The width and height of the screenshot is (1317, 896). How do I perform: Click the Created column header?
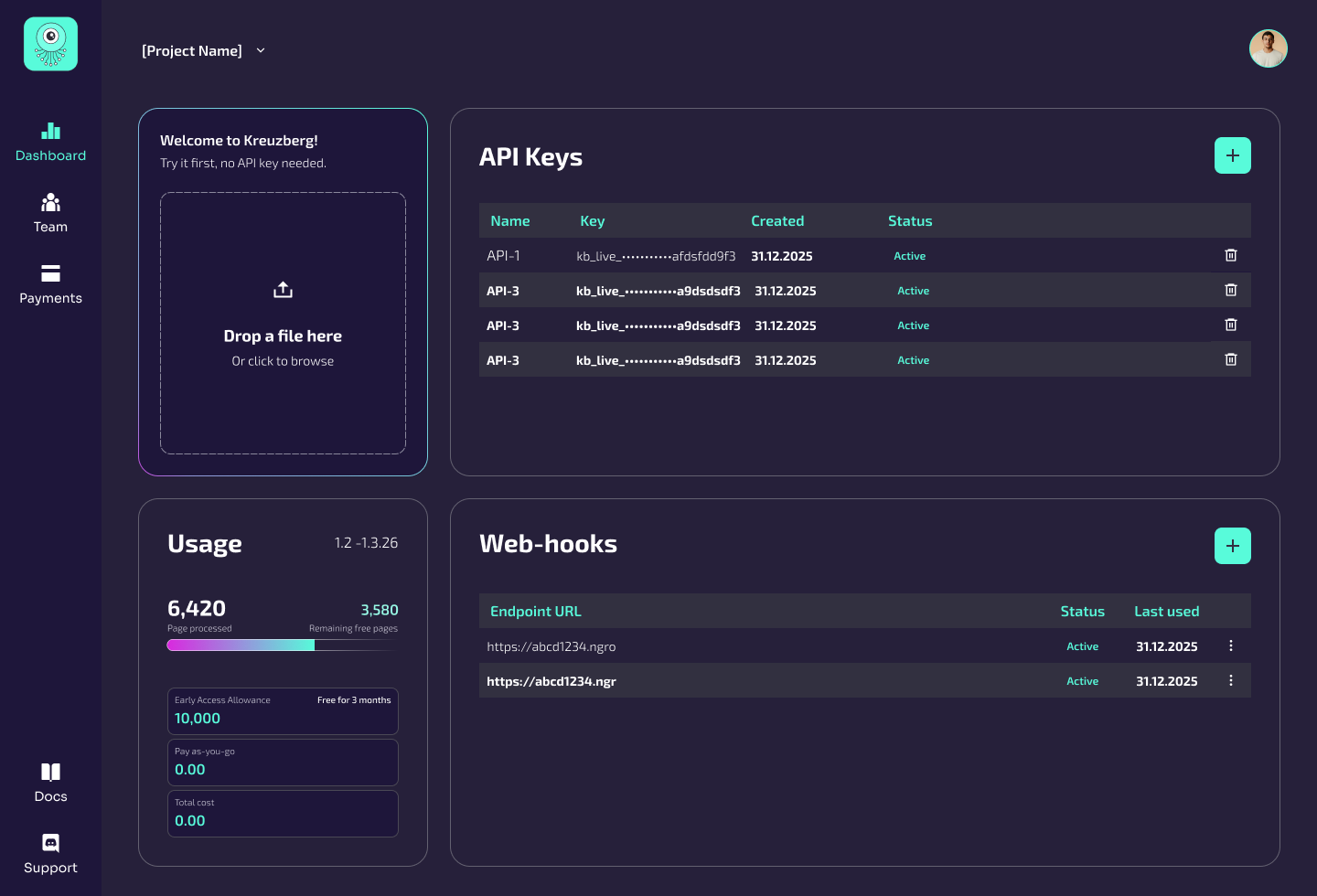[777, 220]
